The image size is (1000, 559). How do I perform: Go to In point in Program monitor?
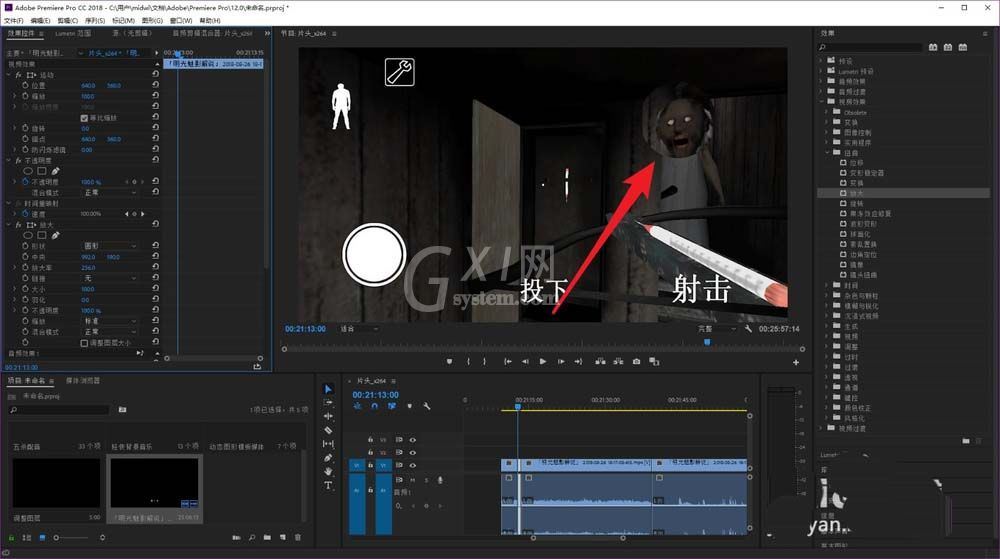point(508,361)
